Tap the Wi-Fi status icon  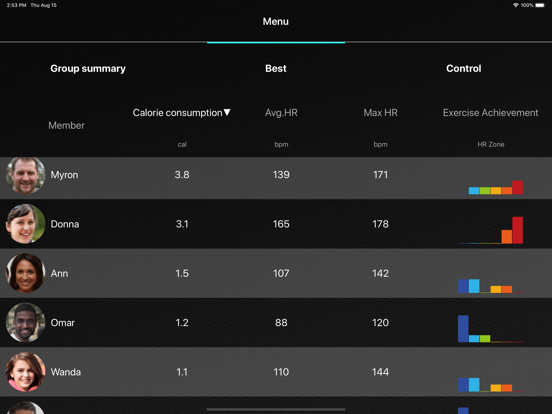click(x=516, y=5)
